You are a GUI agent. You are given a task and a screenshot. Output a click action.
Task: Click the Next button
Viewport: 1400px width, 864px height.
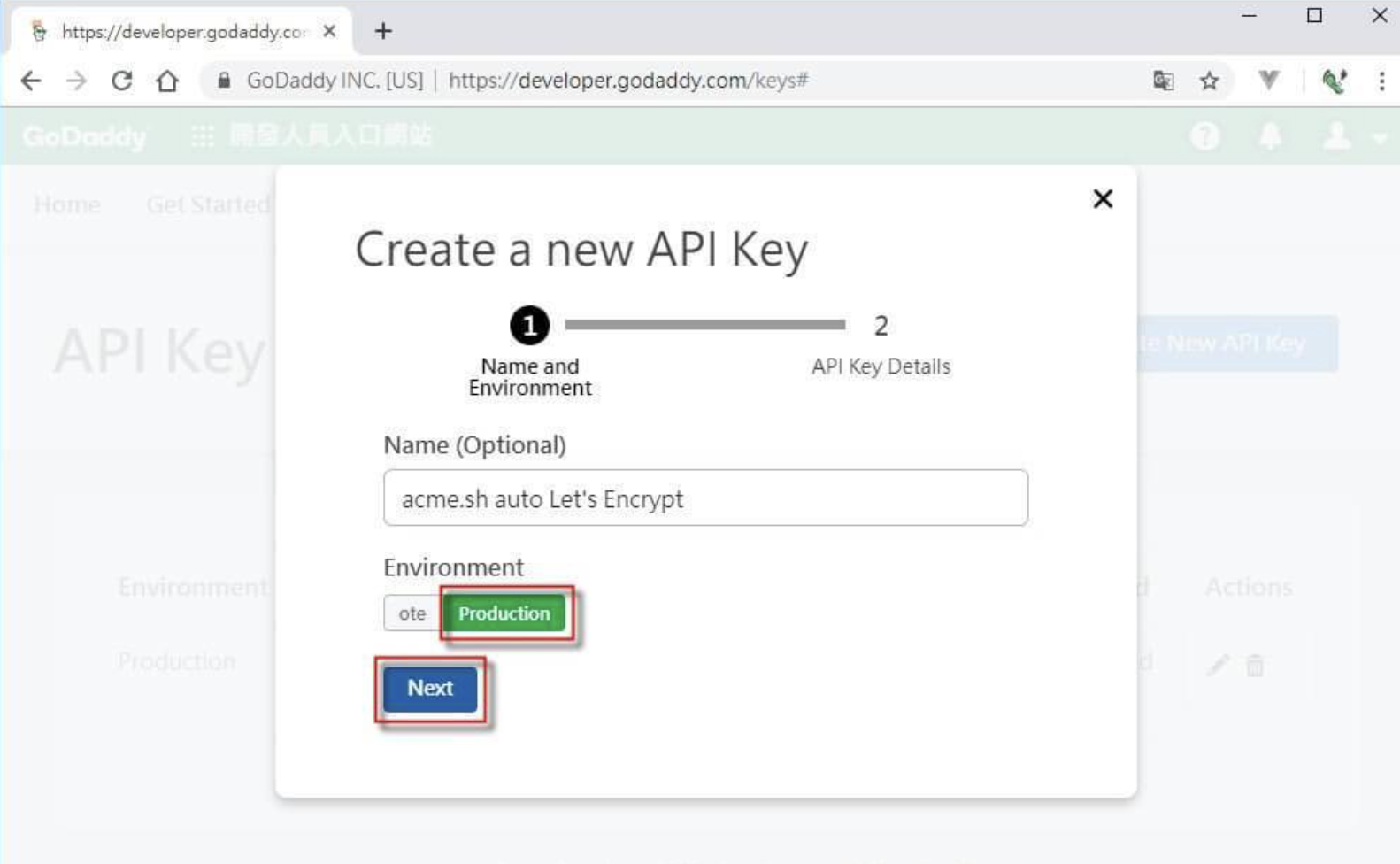(430, 688)
